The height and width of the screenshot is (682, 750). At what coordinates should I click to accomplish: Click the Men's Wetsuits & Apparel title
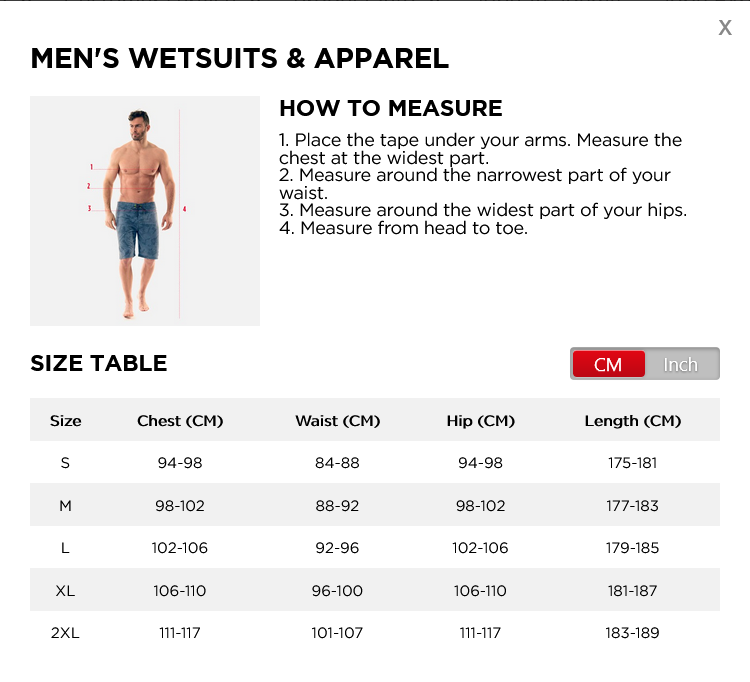click(x=240, y=58)
